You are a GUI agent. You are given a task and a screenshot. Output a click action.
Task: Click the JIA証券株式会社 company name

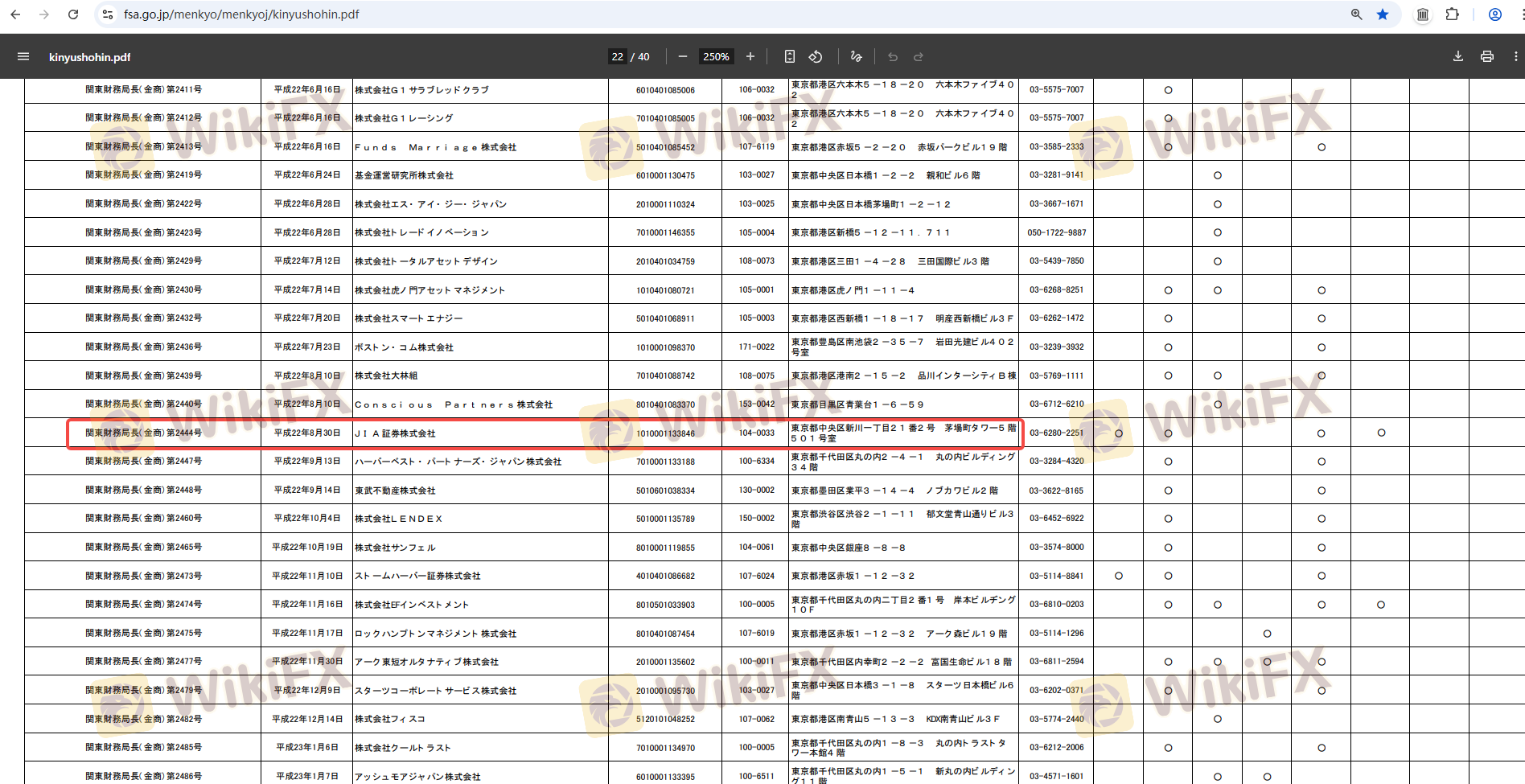tap(396, 433)
